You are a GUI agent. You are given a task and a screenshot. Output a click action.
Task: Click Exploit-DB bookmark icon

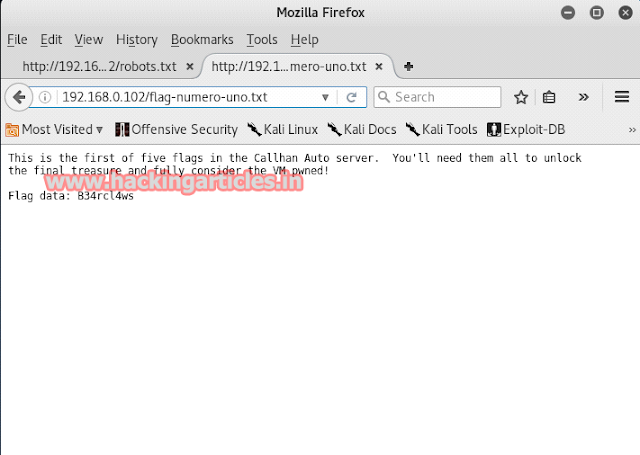click(x=493, y=130)
